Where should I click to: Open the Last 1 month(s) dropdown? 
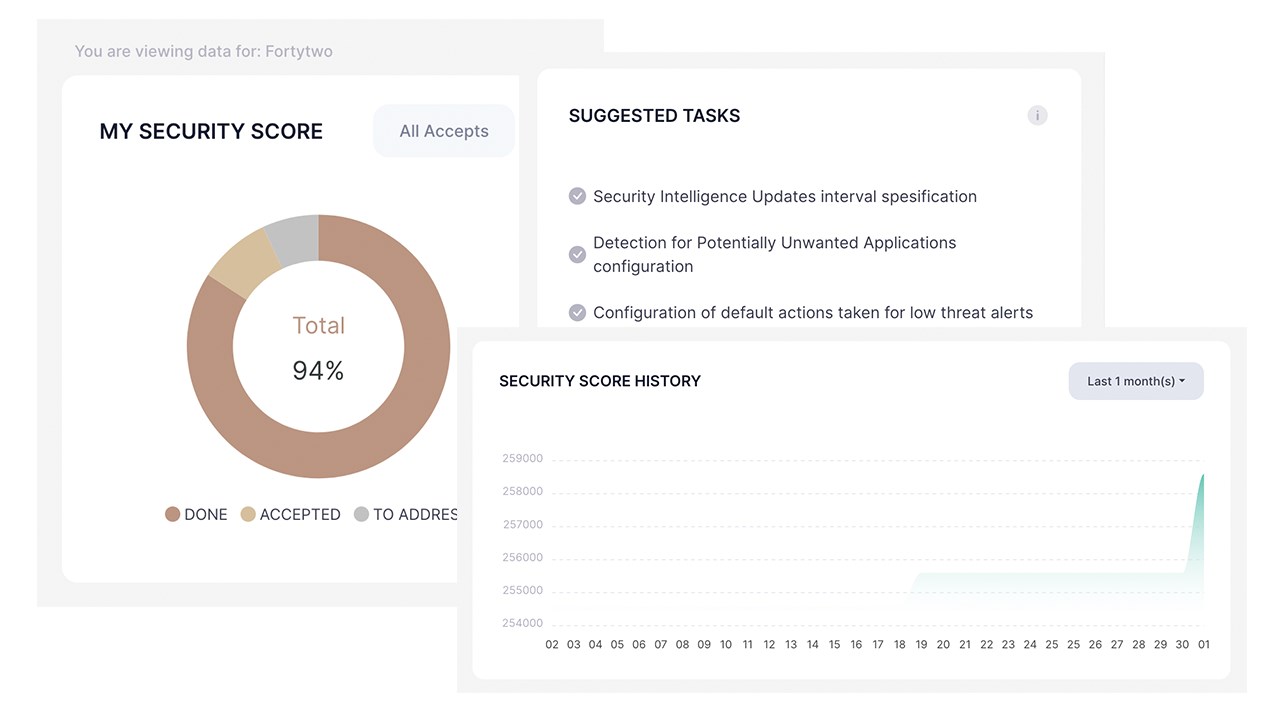tap(1135, 381)
